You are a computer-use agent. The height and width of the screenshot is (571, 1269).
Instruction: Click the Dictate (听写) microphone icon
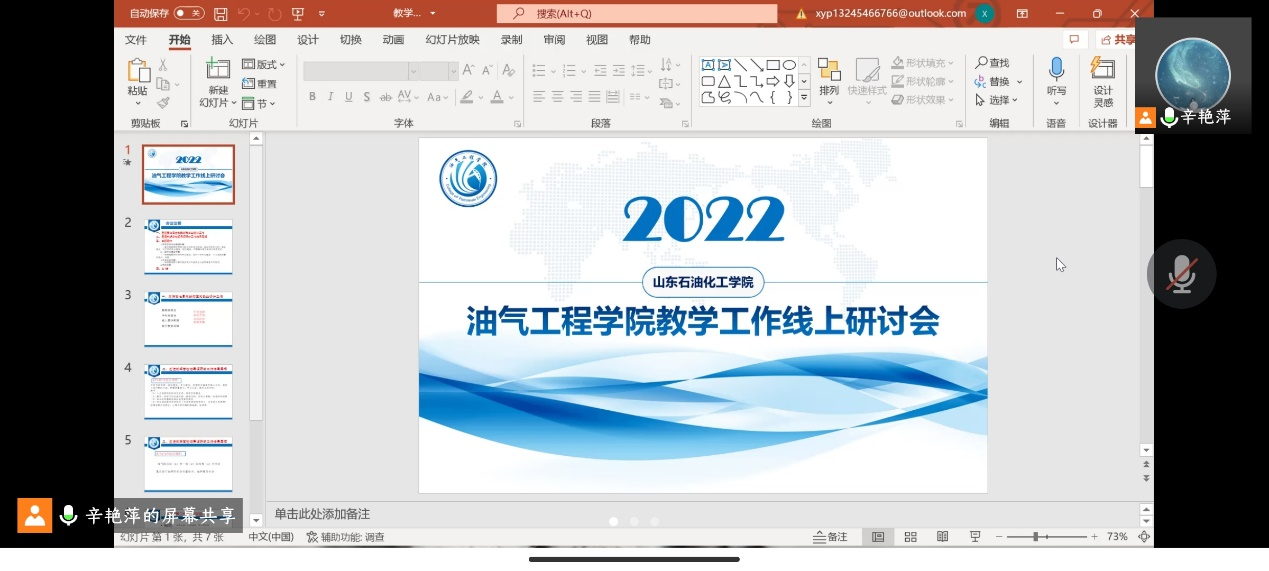pos(1056,70)
